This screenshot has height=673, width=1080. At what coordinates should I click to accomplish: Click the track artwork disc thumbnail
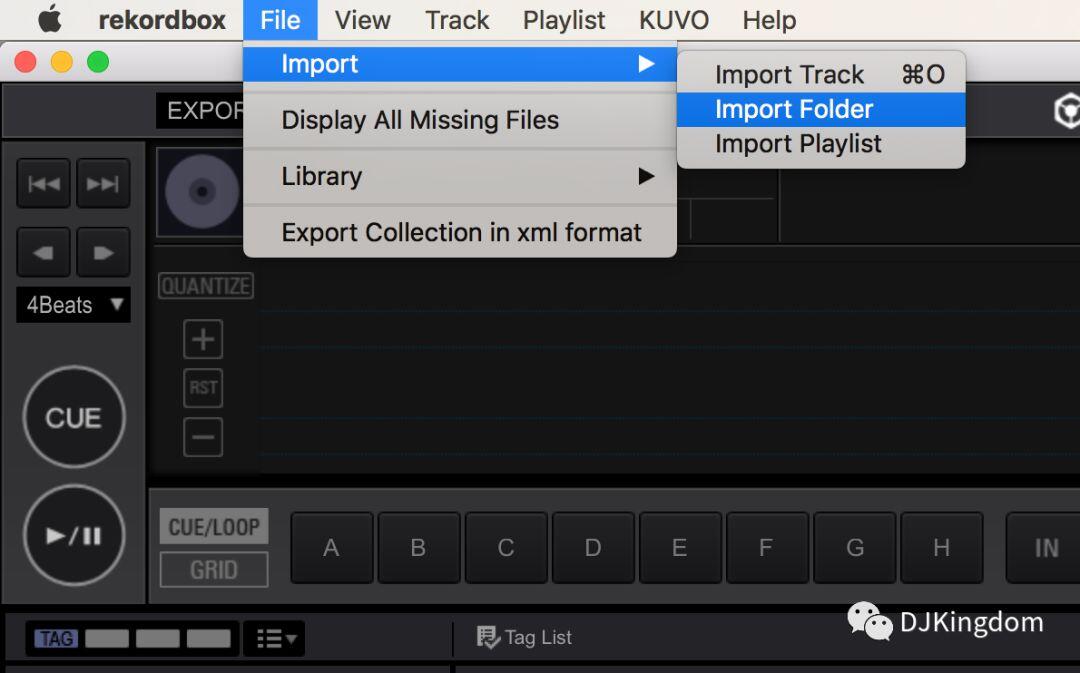click(x=202, y=191)
